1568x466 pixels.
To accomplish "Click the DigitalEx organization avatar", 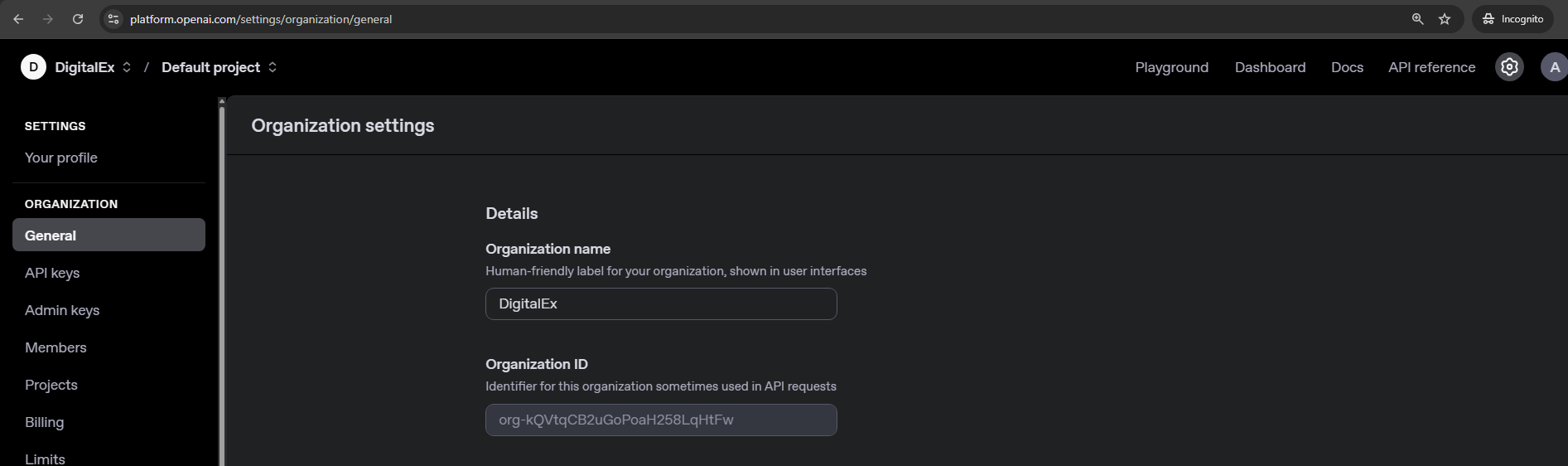I will [33, 67].
